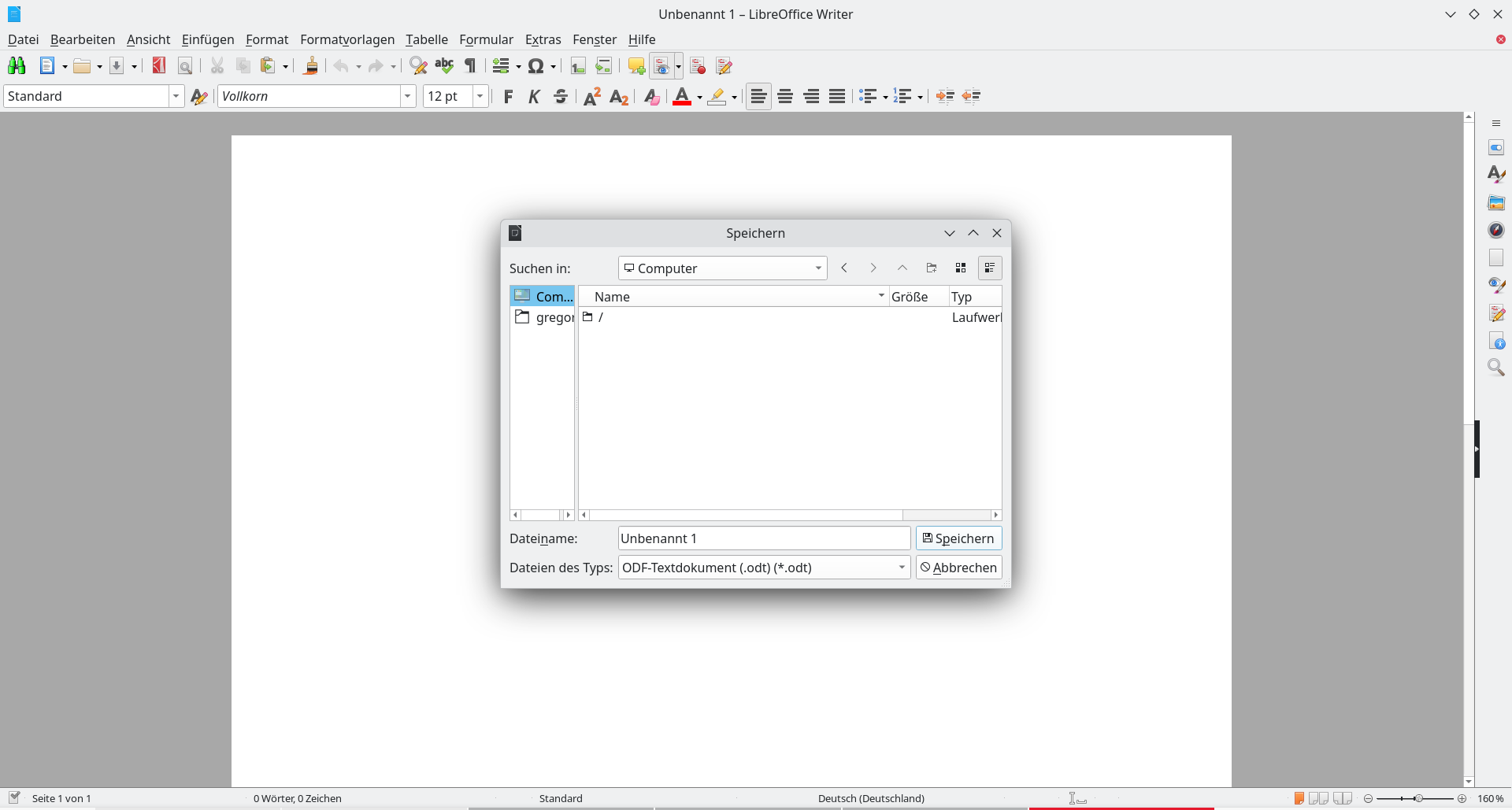This screenshot has width=1512, height=810.
Task: Open Dateien des Typs dropdown
Action: click(765, 568)
